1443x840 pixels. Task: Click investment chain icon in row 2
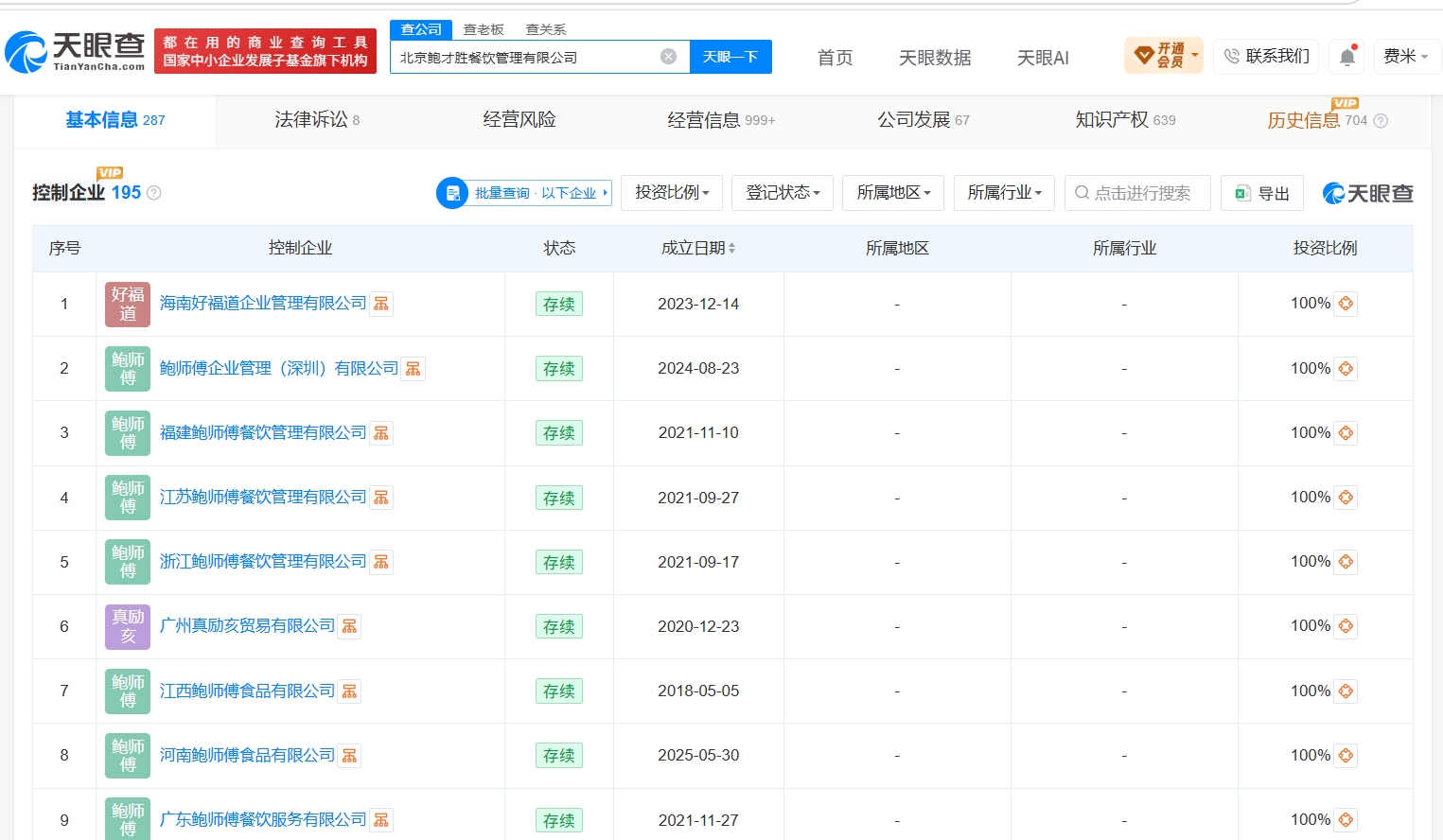pyautogui.click(x=1346, y=369)
